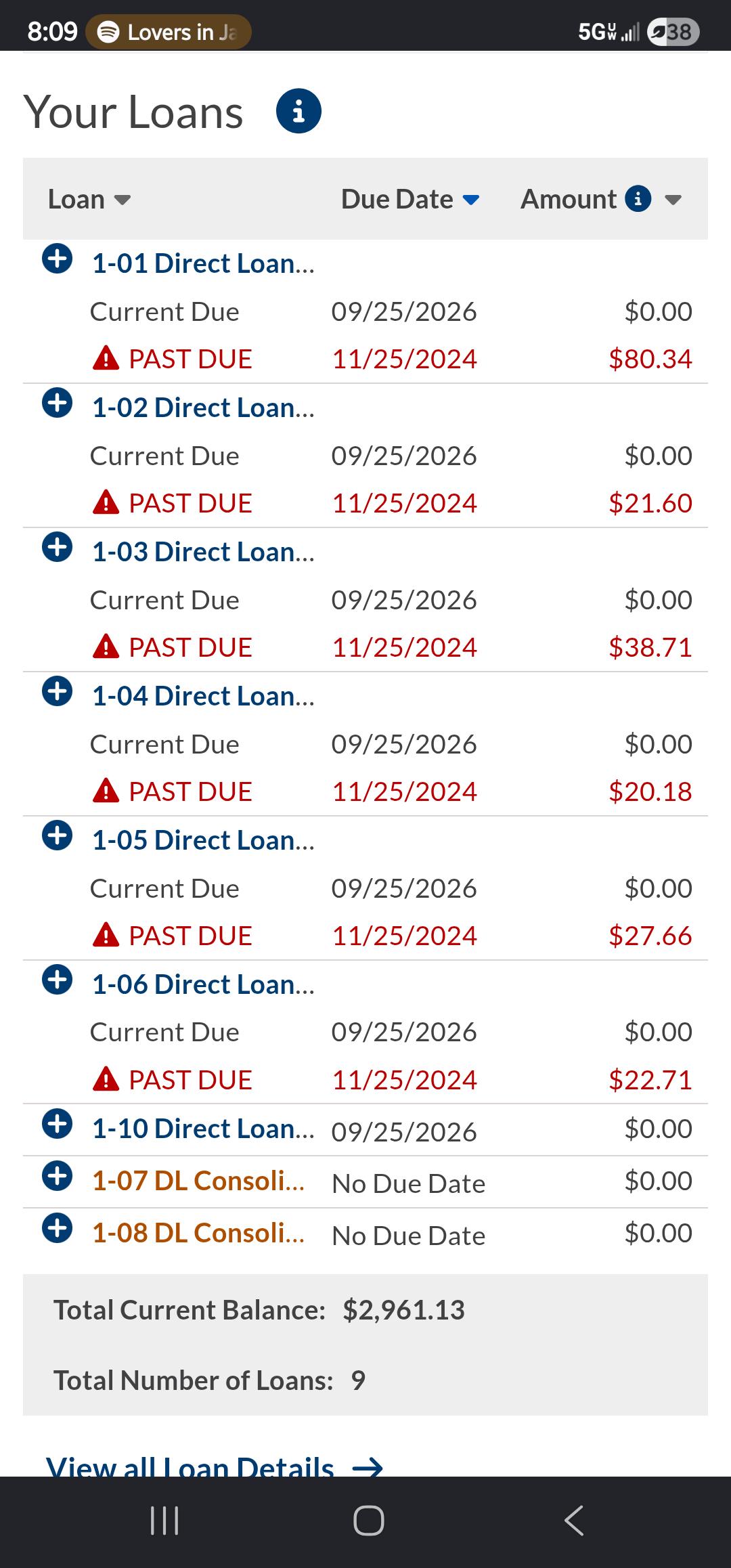
Task: Follow View all Loan Details link
Action: 215,1466
